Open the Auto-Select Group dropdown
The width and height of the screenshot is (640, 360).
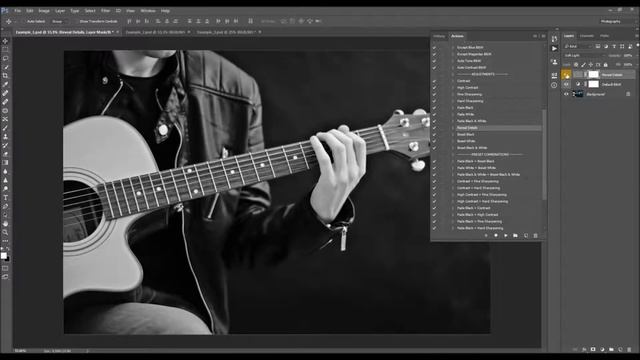[59, 21]
